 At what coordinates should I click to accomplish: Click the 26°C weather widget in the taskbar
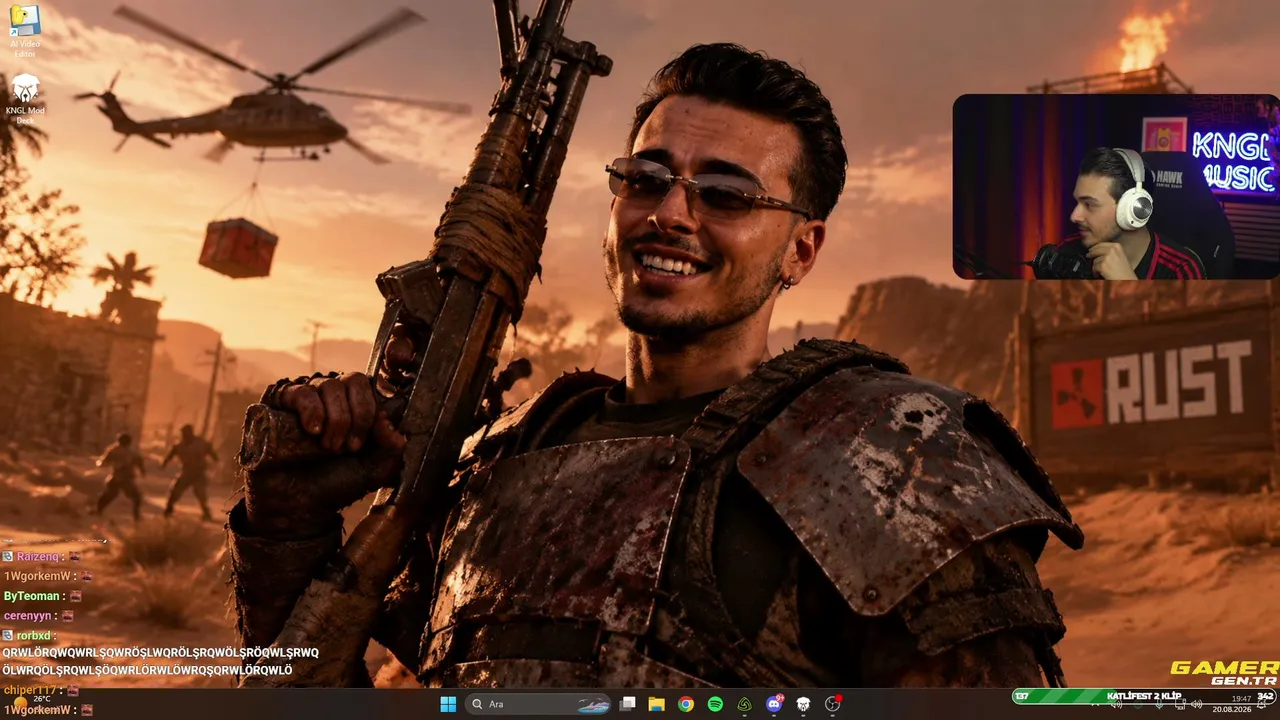click(x=32, y=702)
